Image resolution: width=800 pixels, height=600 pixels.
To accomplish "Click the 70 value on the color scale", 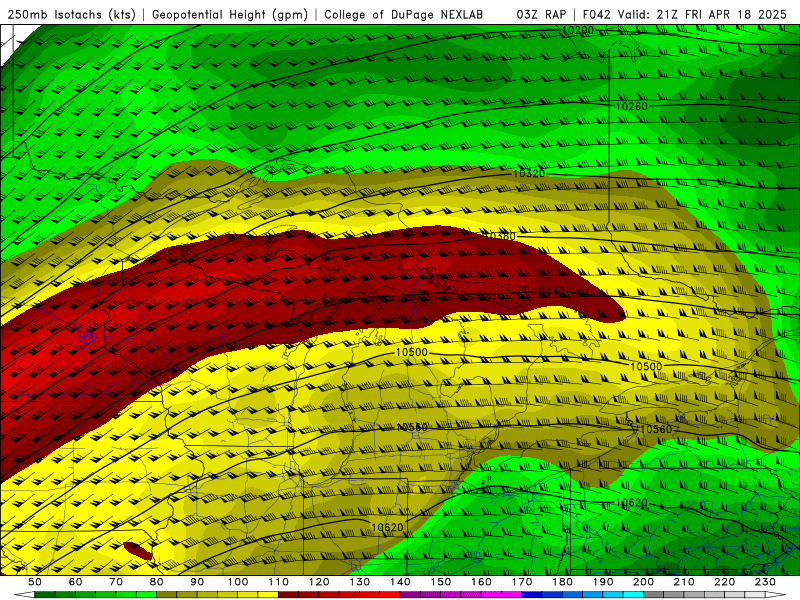I will coord(116,582).
